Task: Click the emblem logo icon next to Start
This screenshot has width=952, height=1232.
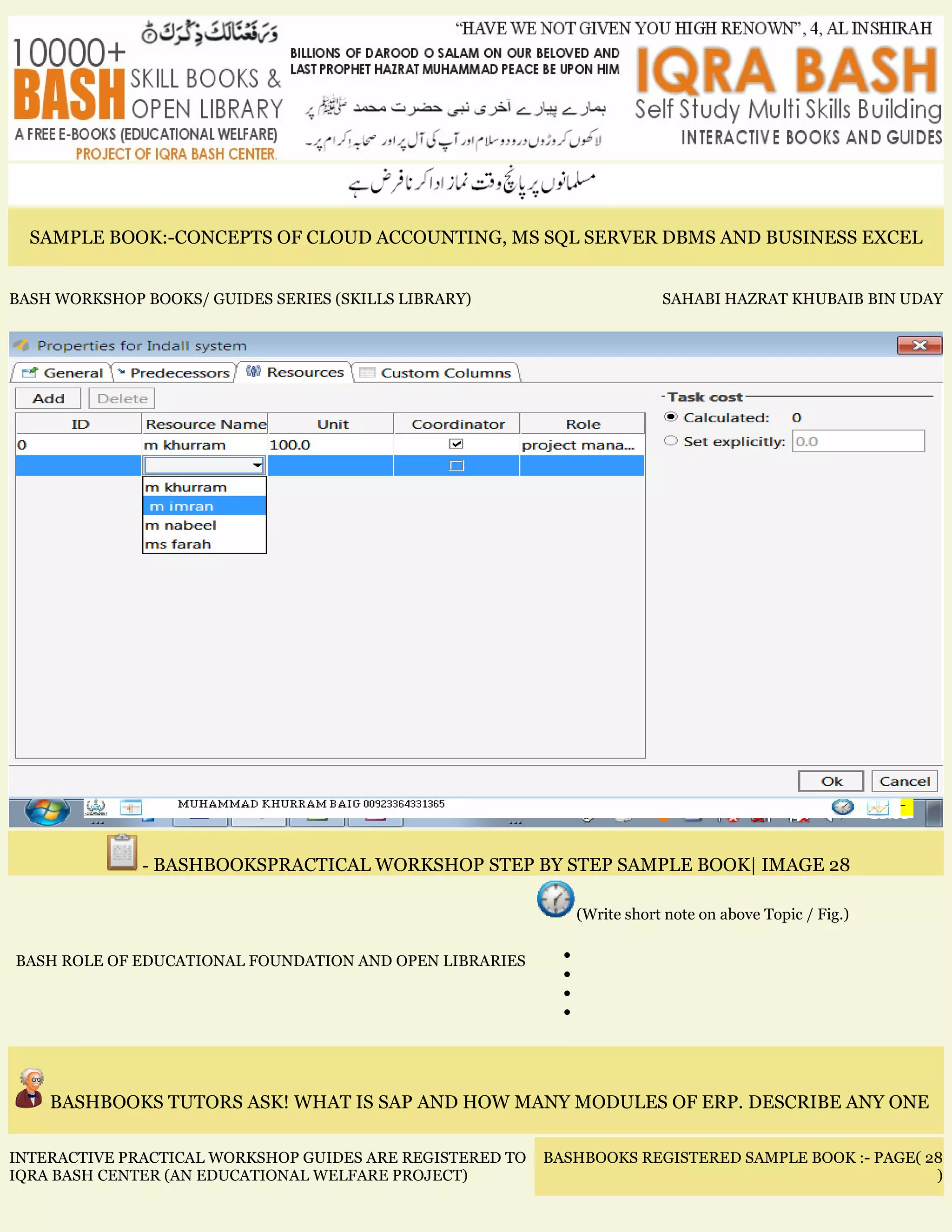Action: (95, 808)
